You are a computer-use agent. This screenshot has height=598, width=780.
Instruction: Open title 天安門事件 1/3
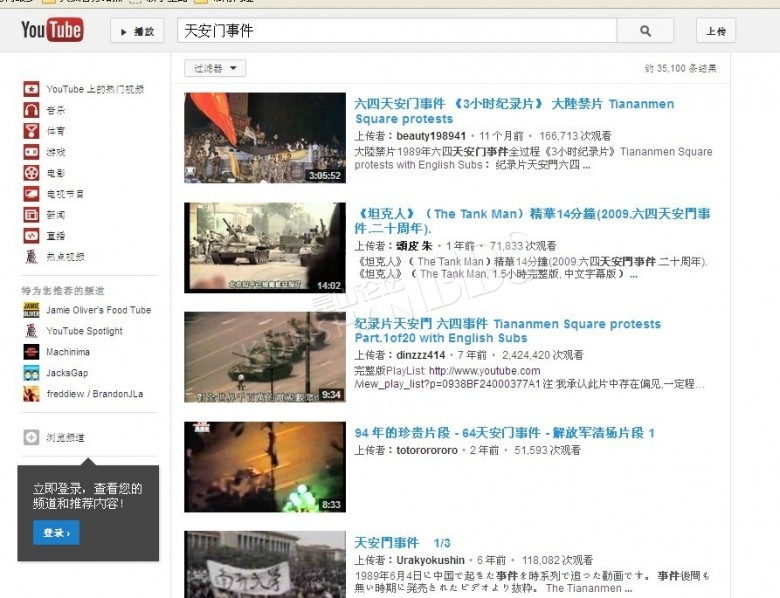[402, 543]
